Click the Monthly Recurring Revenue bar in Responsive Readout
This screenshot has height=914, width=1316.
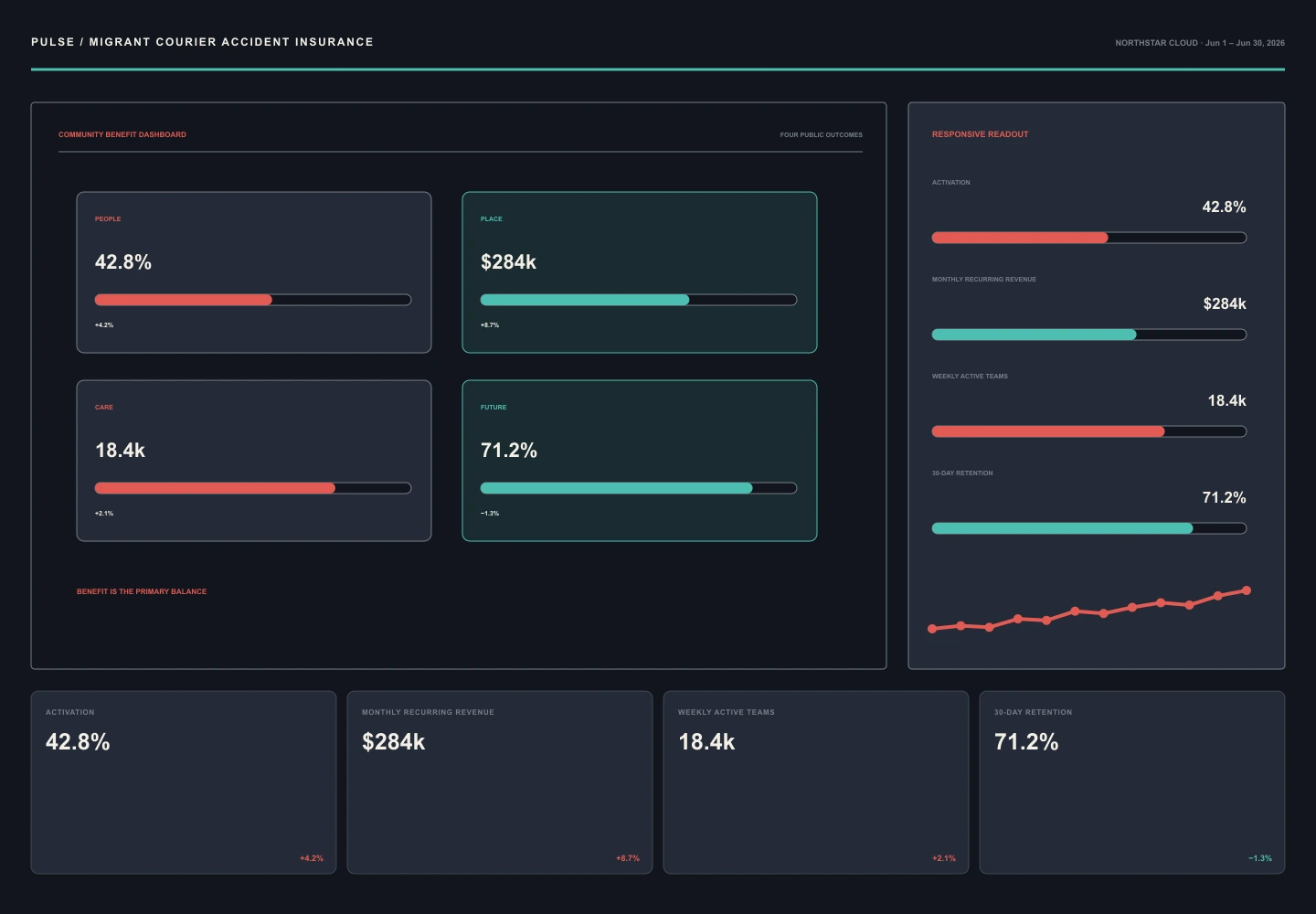pyautogui.click(x=1089, y=335)
